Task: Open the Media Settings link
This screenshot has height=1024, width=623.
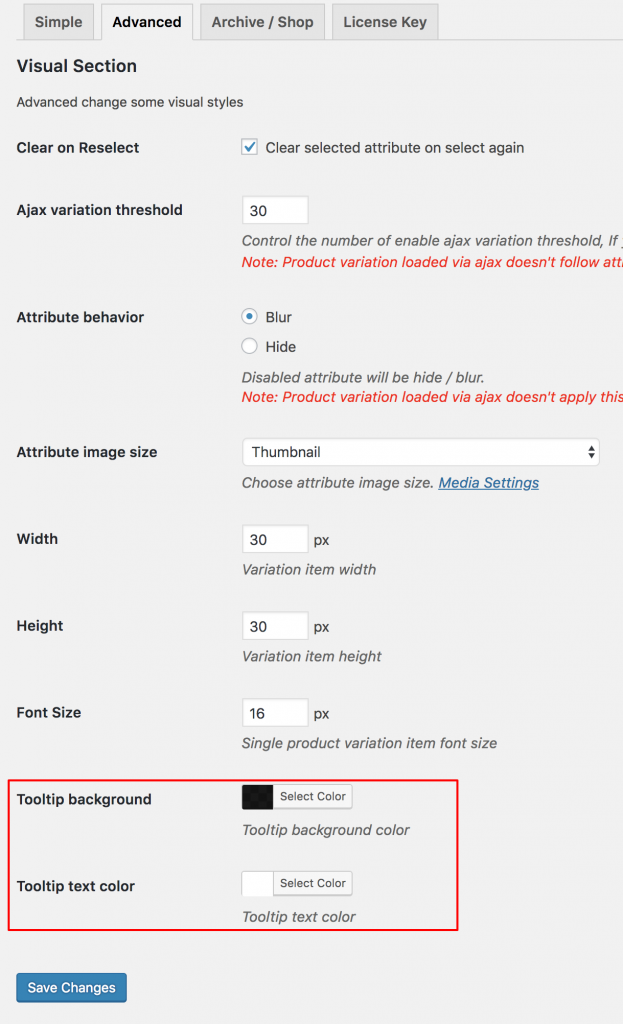Action: coord(488,482)
